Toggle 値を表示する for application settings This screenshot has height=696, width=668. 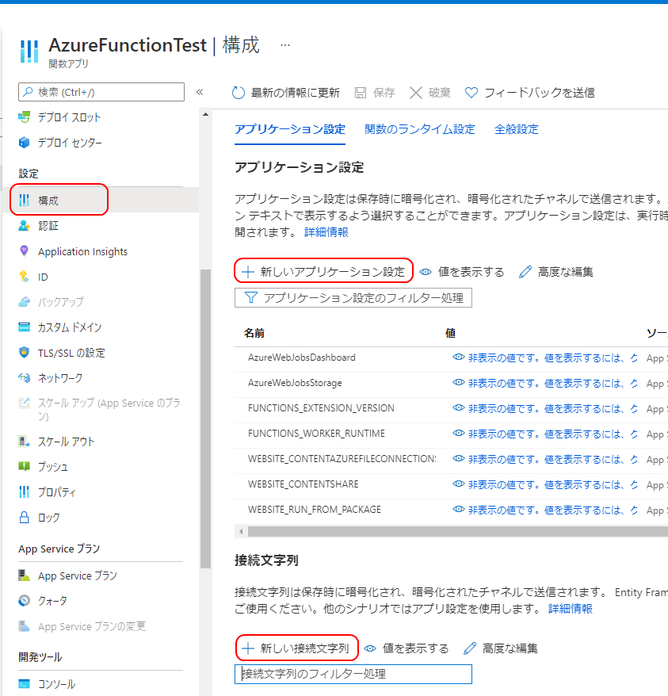(x=462, y=272)
